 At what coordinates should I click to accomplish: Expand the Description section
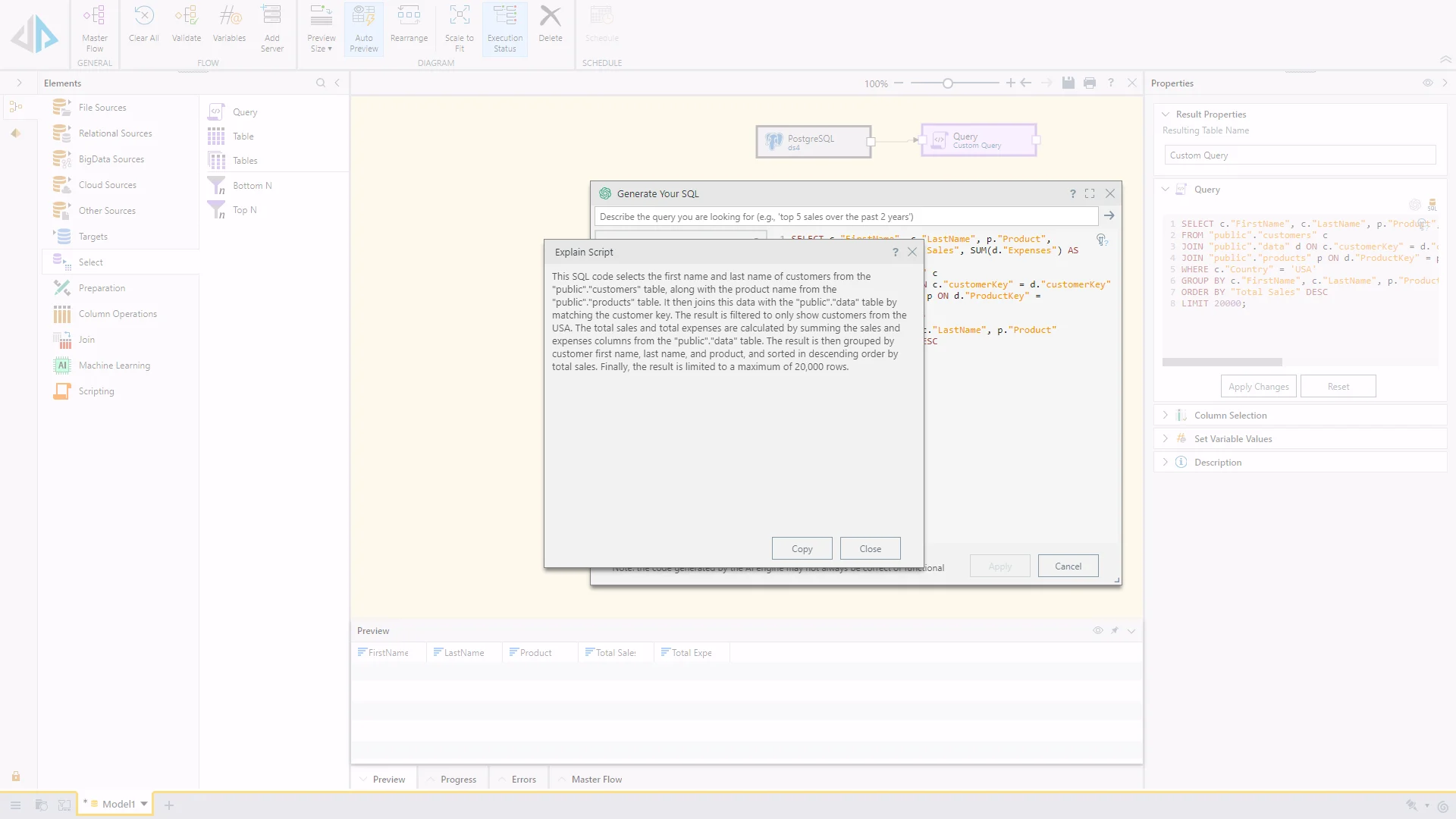[1217, 463]
